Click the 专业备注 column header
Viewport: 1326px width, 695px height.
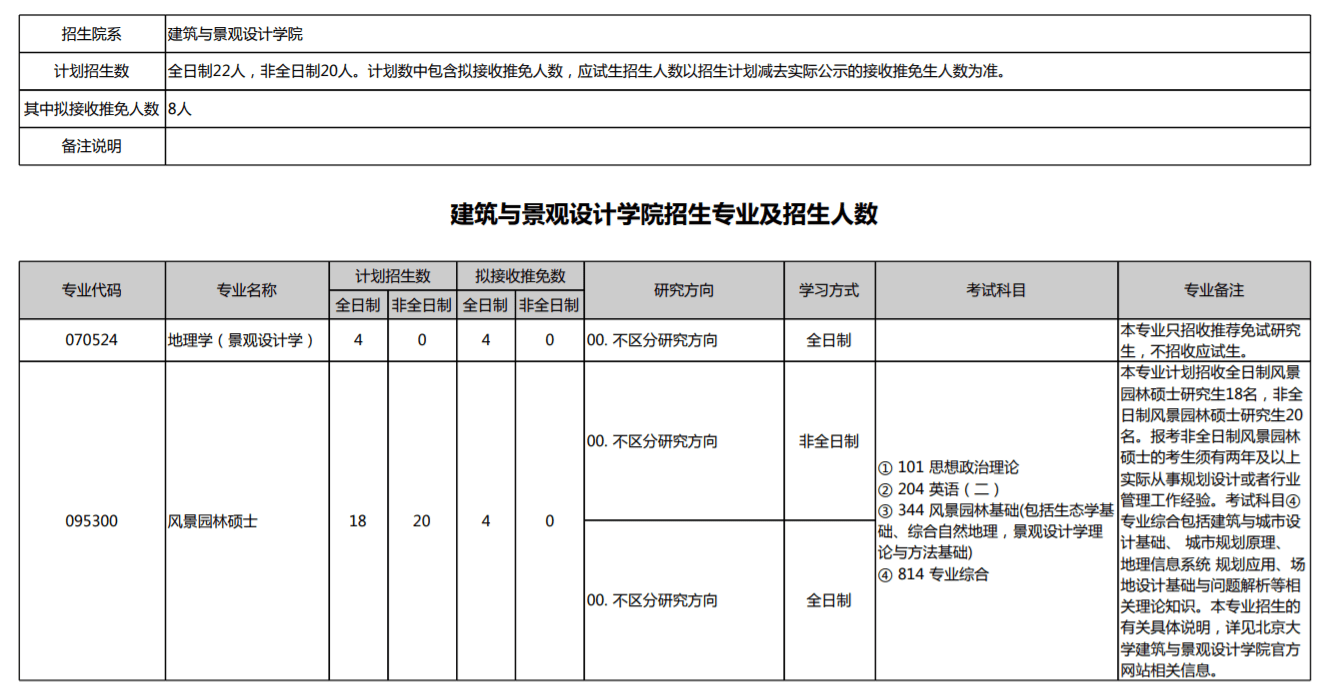pos(1214,290)
